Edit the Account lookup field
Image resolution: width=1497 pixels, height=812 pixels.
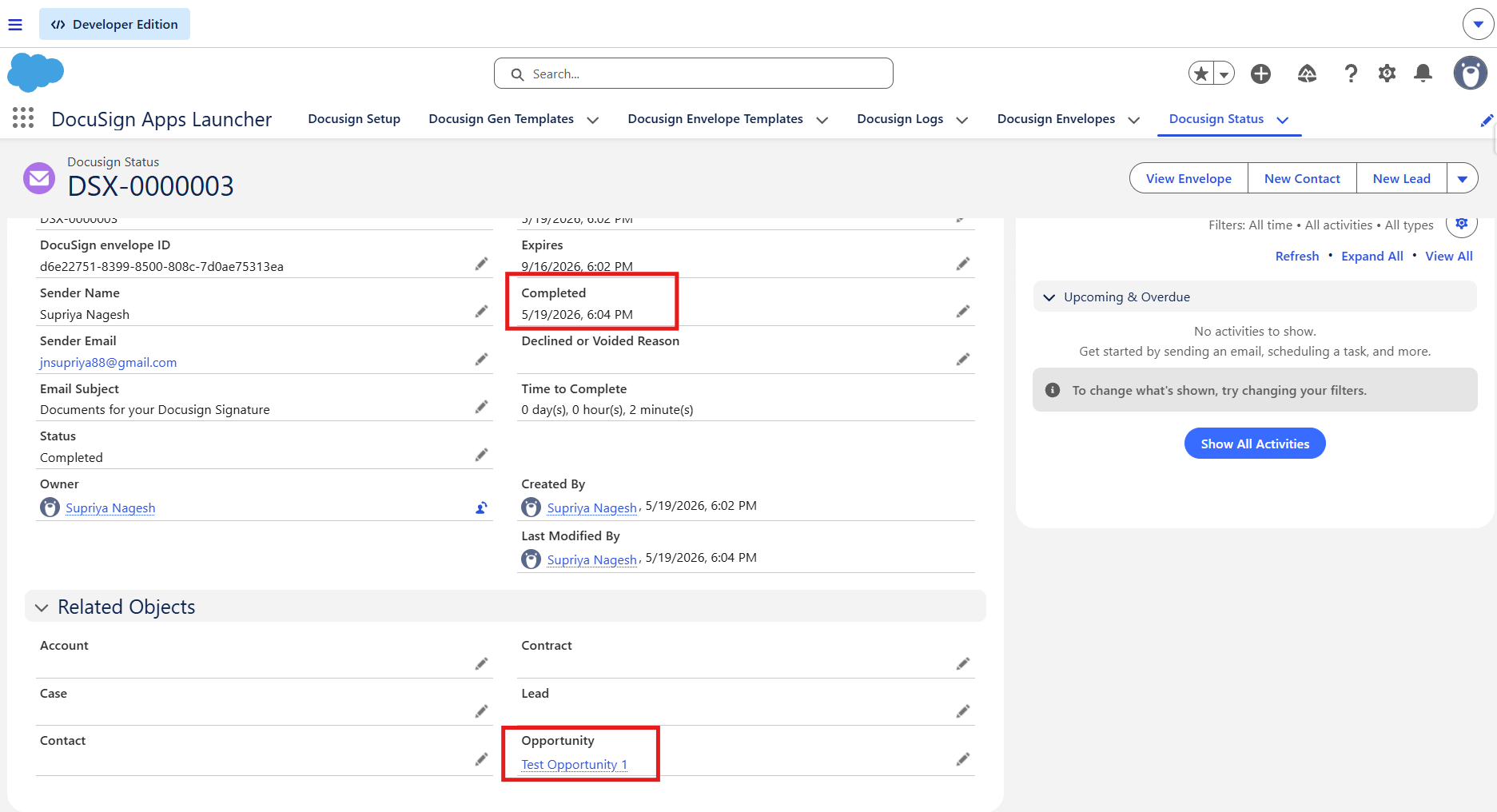click(481, 663)
